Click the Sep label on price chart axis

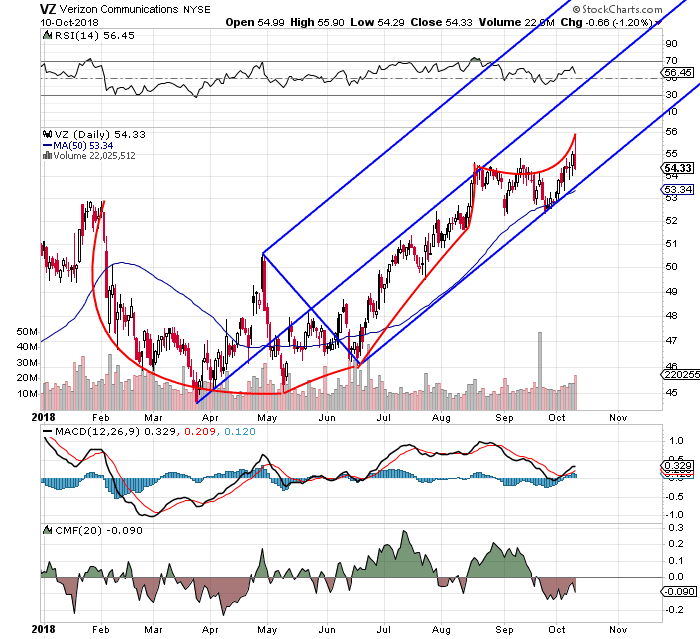(504, 418)
